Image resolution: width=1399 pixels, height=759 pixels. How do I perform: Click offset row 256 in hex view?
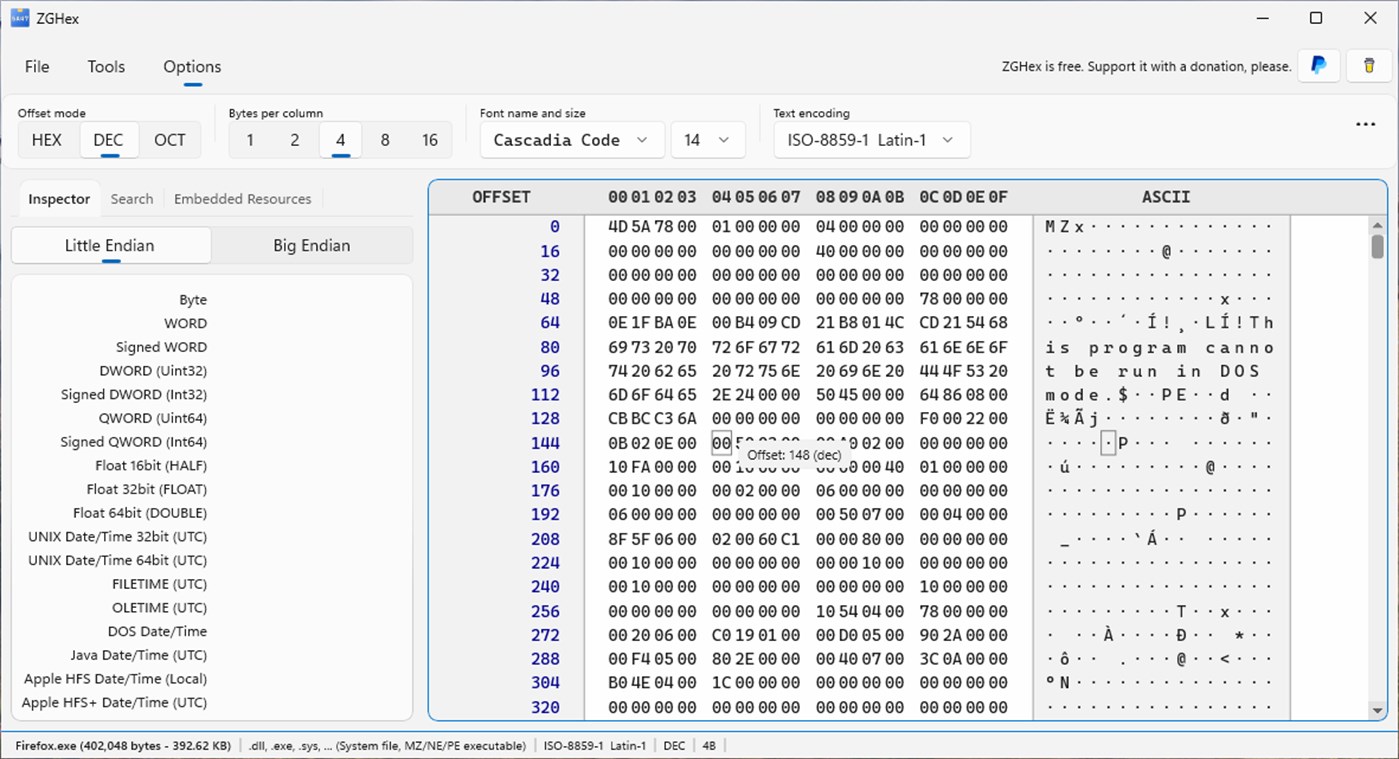[x=546, y=611]
